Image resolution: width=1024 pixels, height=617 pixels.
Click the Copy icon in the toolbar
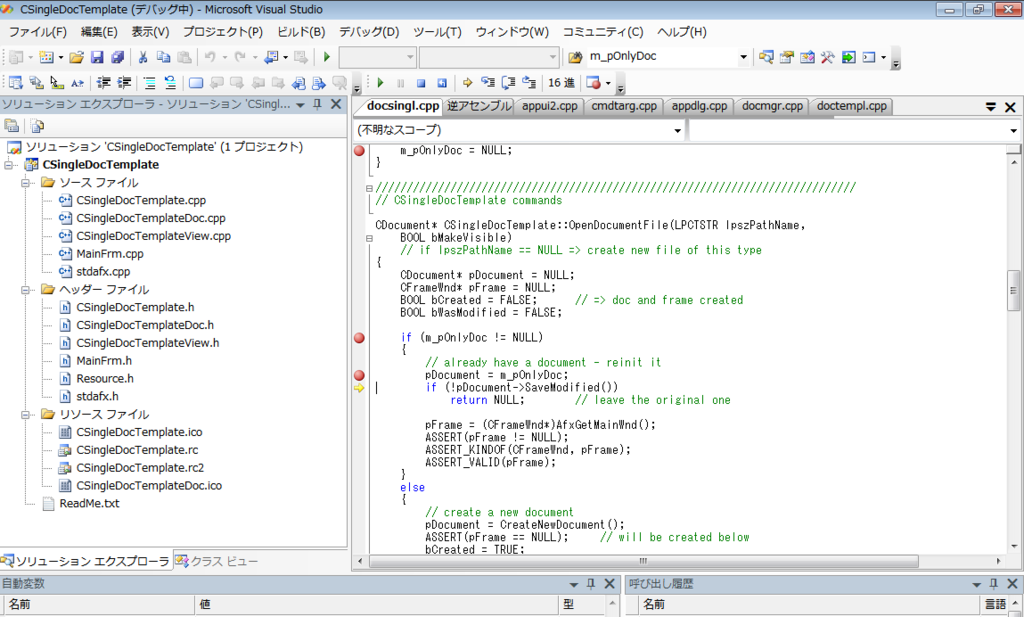pos(163,57)
